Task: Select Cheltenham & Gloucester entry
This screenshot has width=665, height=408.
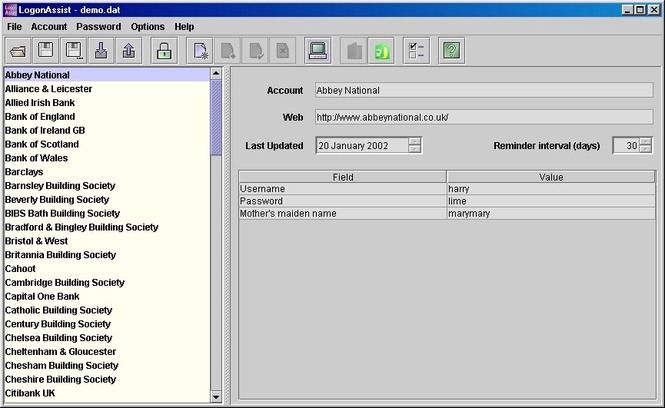Action: tap(107, 352)
